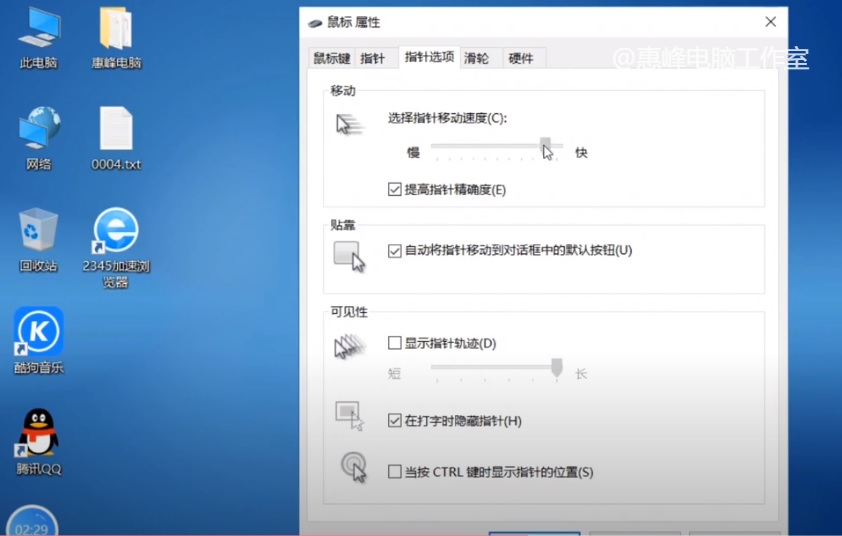Click the hide pointer while typing icon
Image resolution: width=842 pixels, height=536 pixels.
pos(350,416)
